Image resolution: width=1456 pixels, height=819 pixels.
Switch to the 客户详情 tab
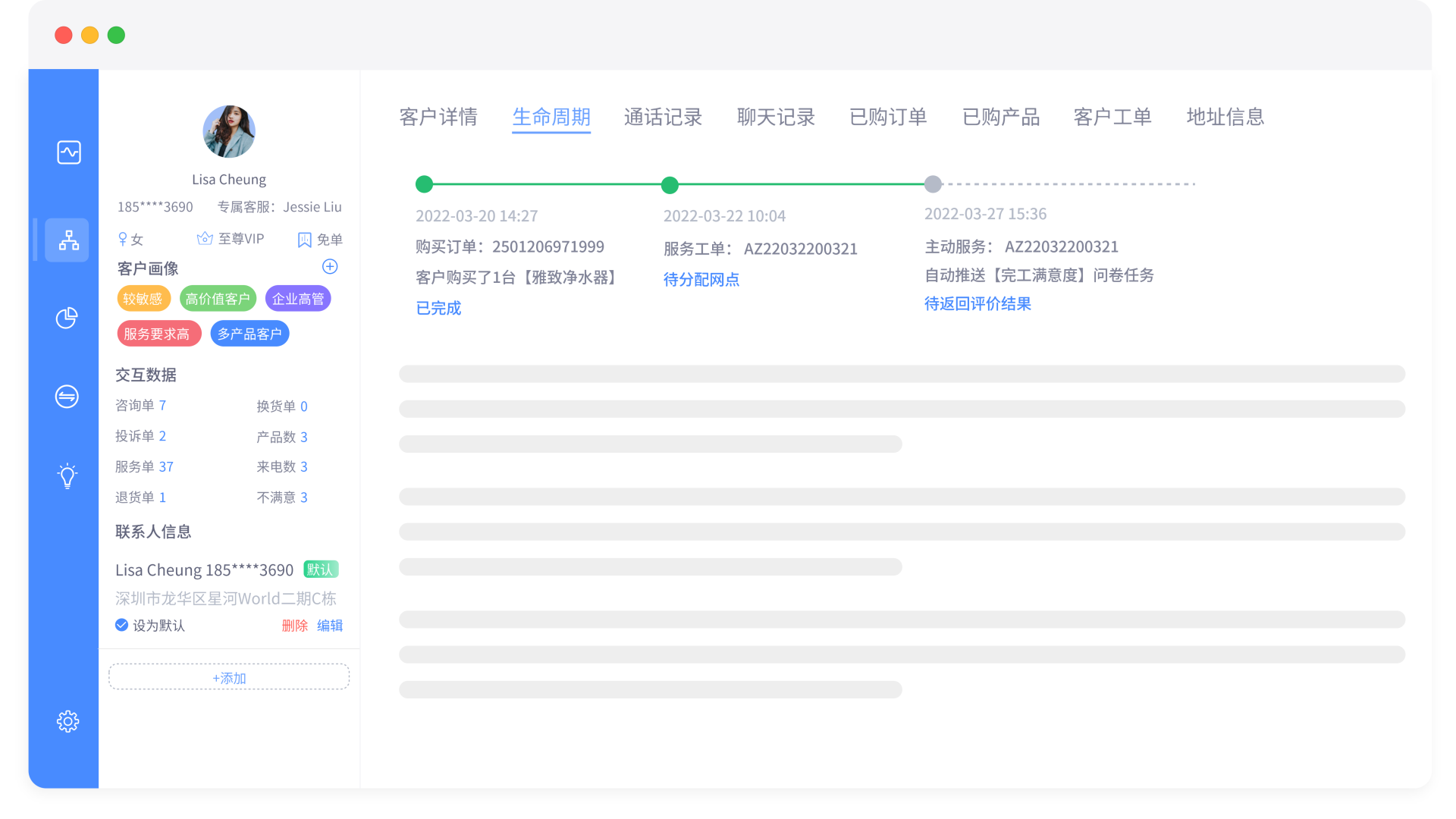pos(438,117)
